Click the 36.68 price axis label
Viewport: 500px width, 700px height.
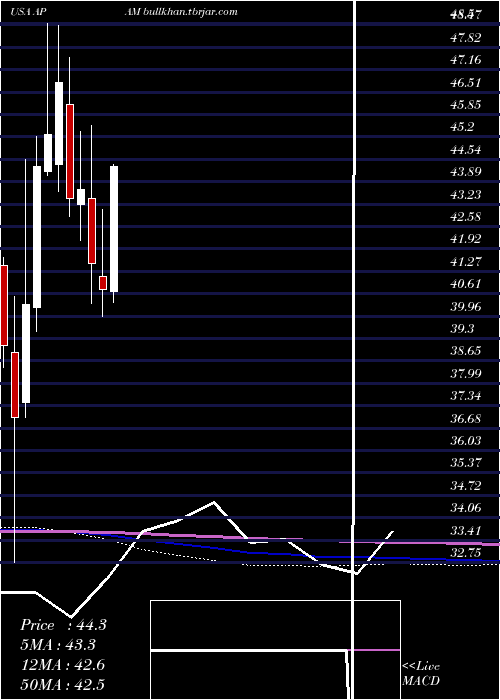click(x=466, y=419)
